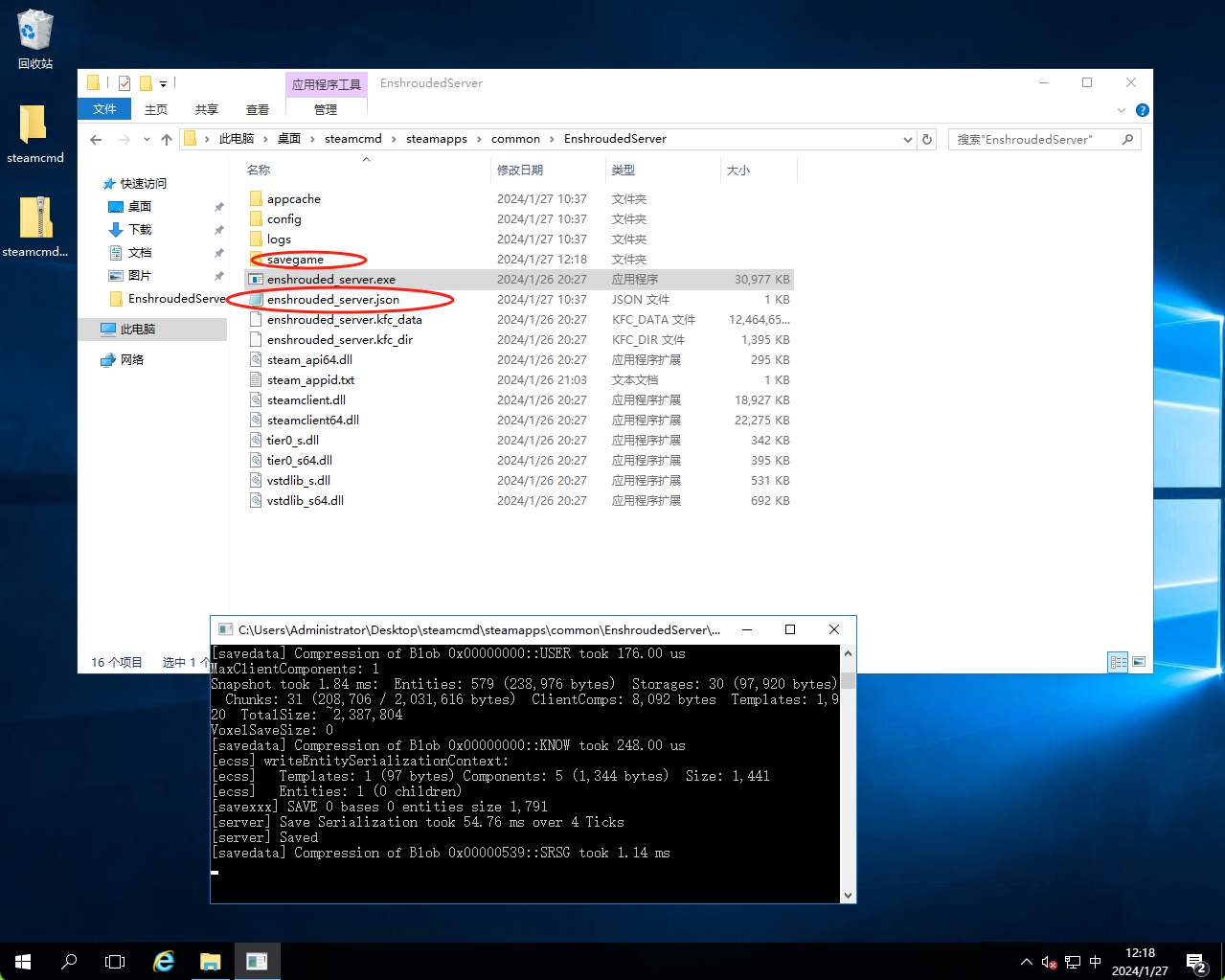Switch to File Explorer taskbar button

210,961
